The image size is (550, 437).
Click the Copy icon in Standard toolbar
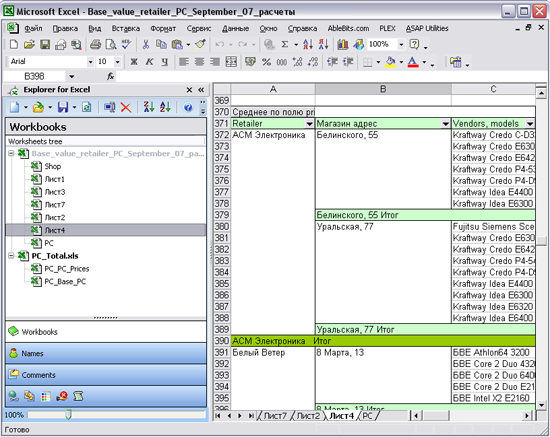(x=161, y=45)
